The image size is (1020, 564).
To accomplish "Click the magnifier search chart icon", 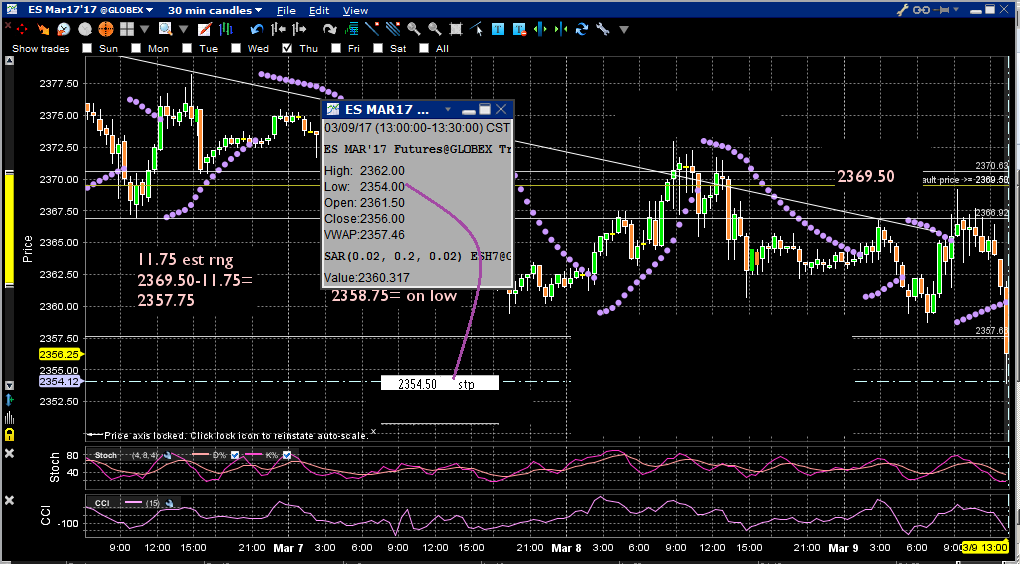I will pyautogui.click(x=165, y=29).
